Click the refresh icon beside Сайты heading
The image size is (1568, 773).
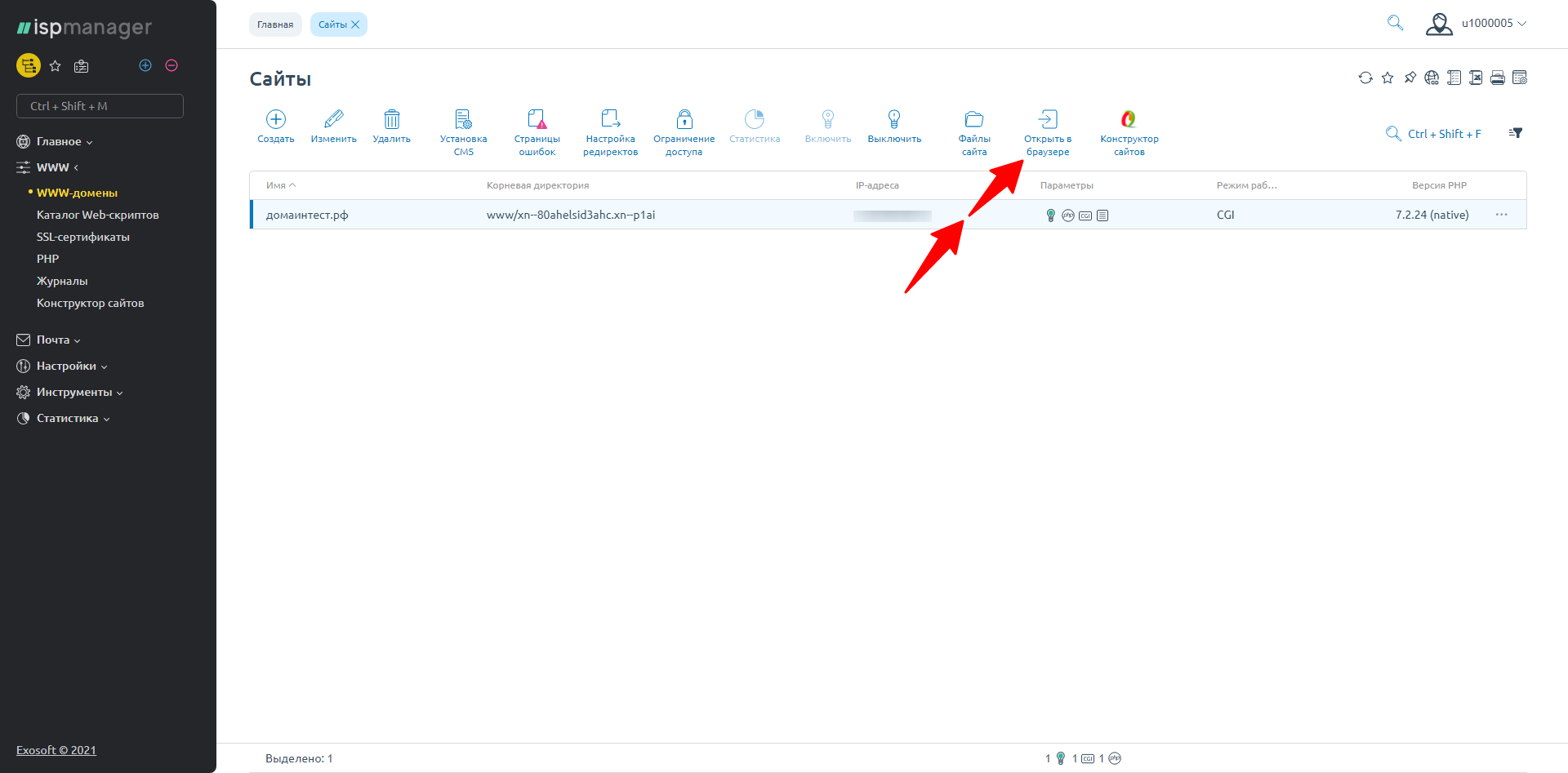[1365, 78]
